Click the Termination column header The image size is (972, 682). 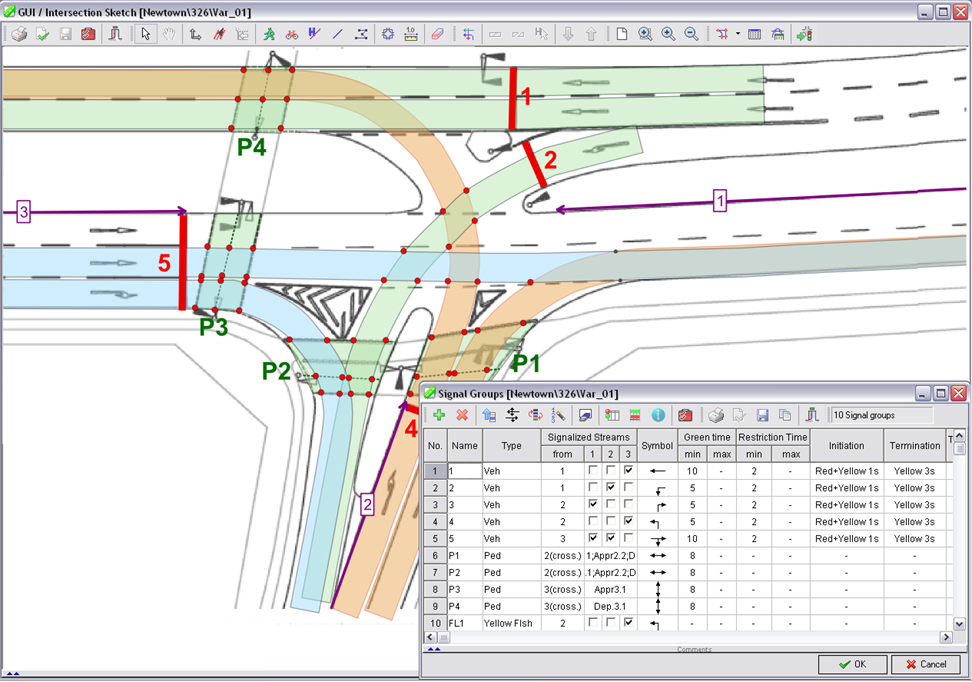coord(914,445)
